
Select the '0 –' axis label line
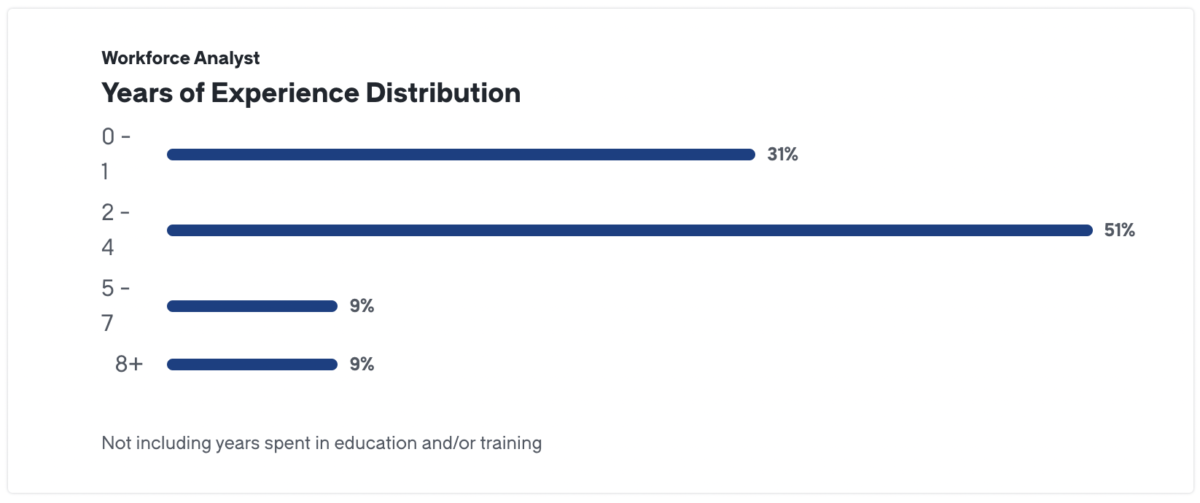pyautogui.click(x=116, y=137)
